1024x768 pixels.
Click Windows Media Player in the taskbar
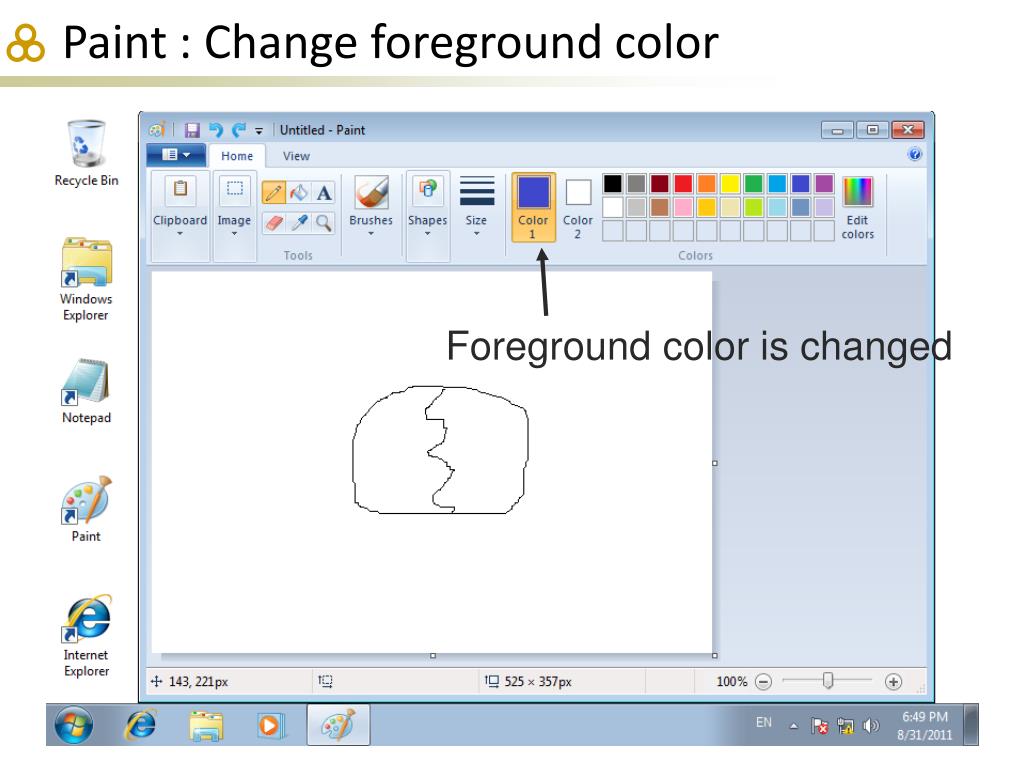270,726
